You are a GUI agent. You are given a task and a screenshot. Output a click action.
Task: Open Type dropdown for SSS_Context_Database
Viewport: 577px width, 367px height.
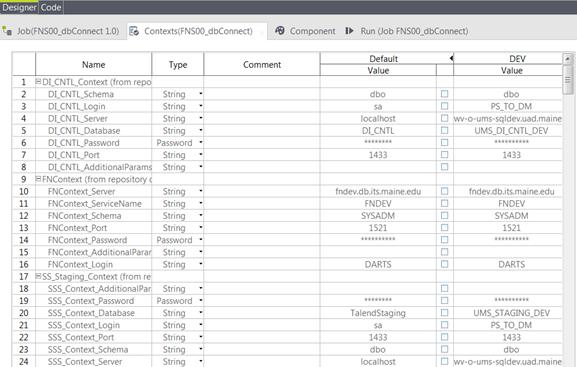(x=201, y=313)
